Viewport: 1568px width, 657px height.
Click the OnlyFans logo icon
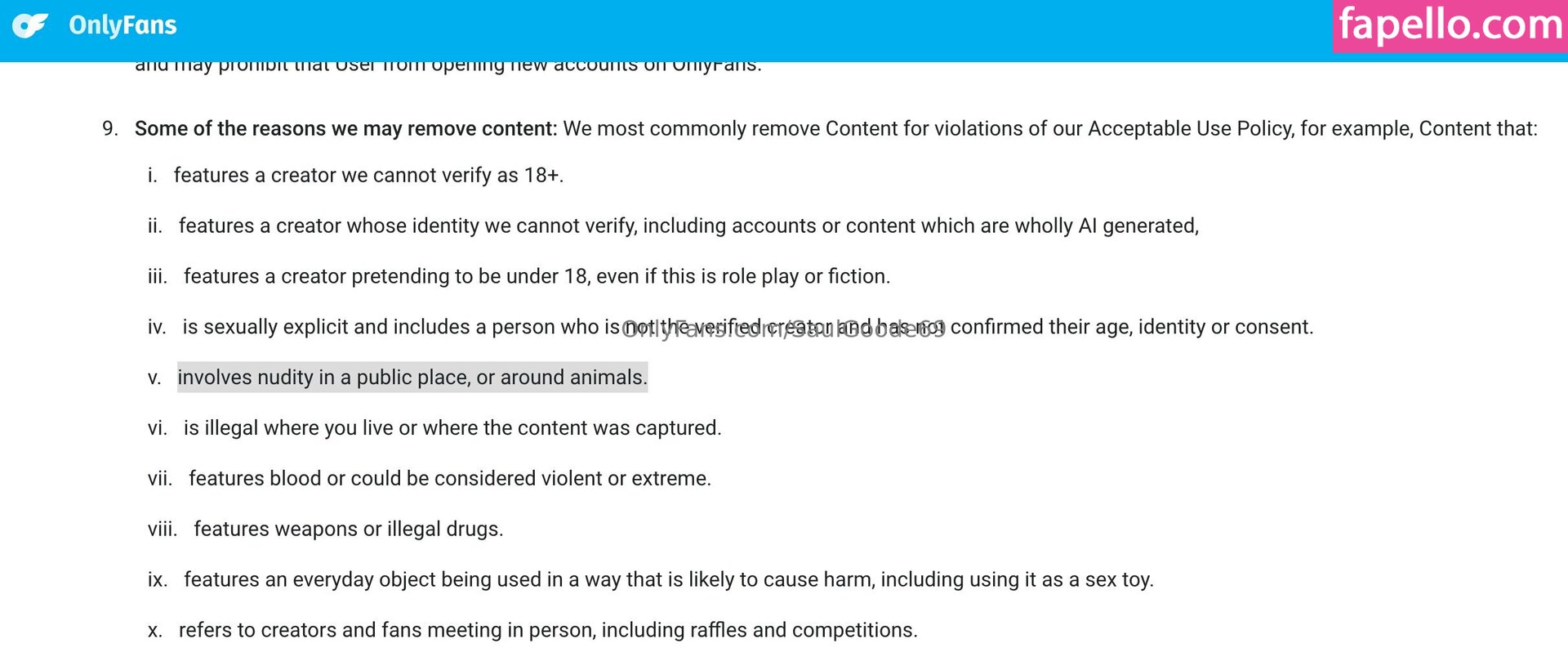click(x=30, y=25)
